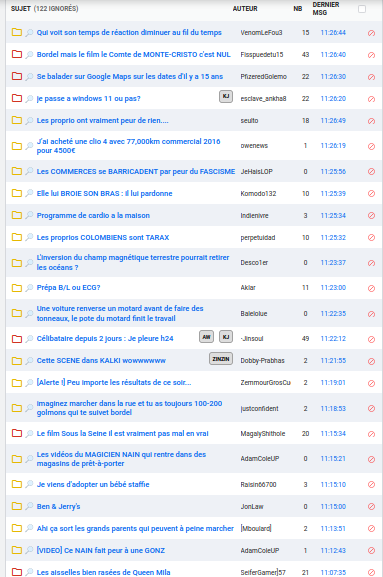Open topic 'Ahi ça sort les grands parents'
This screenshot has height=577, width=383.
(x=135, y=528)
